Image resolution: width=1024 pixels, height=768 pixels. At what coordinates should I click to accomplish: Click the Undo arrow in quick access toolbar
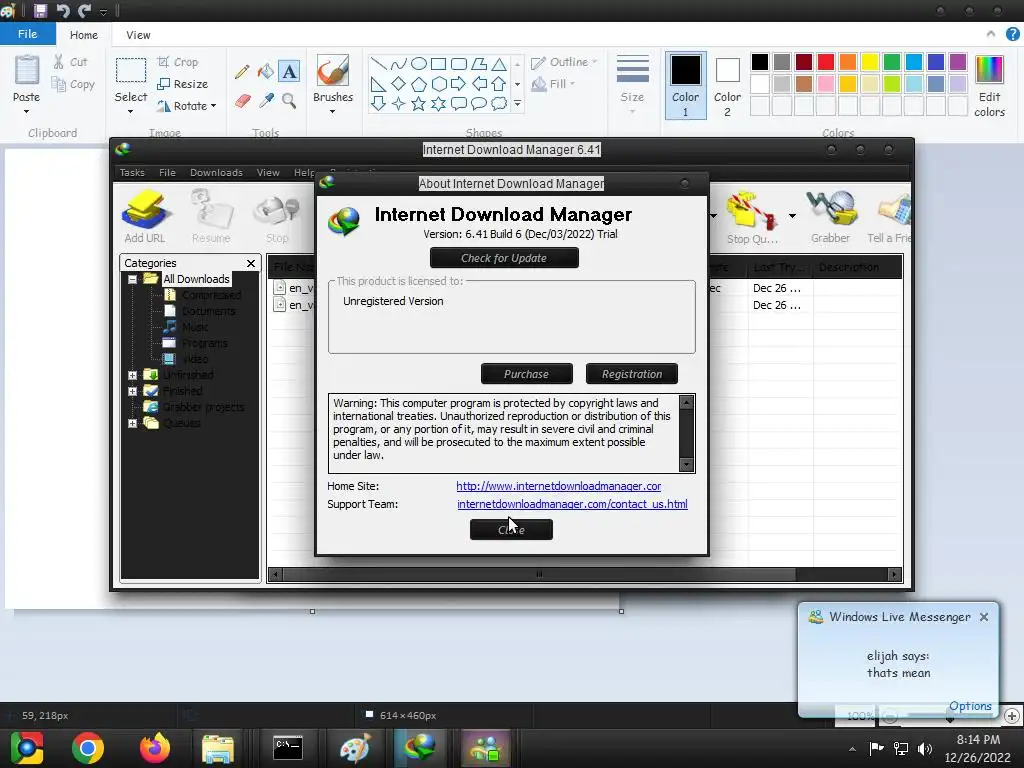63,10
